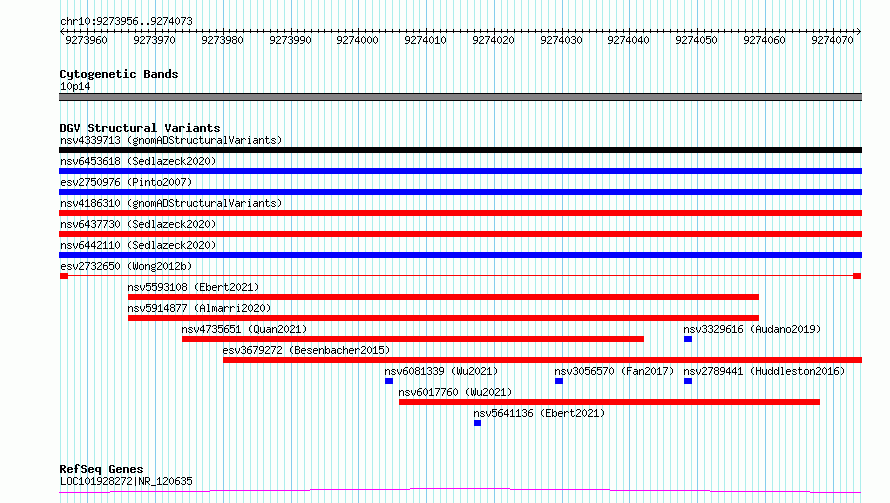Screen dimensions: 890x503
Task: Click the blue bar under nsv6442110
Action: click(460, 255)
